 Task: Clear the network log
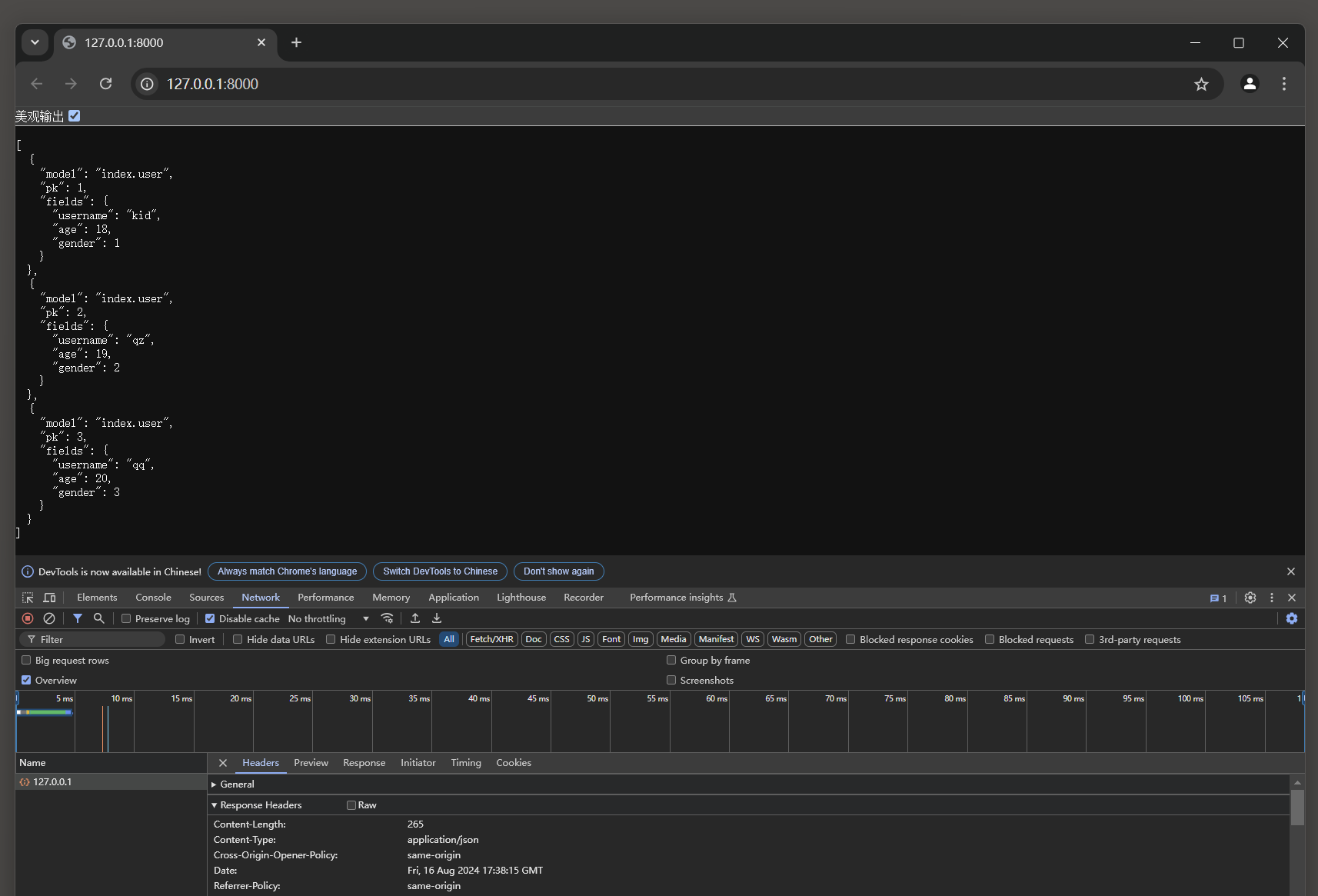(x=49, y=618)
